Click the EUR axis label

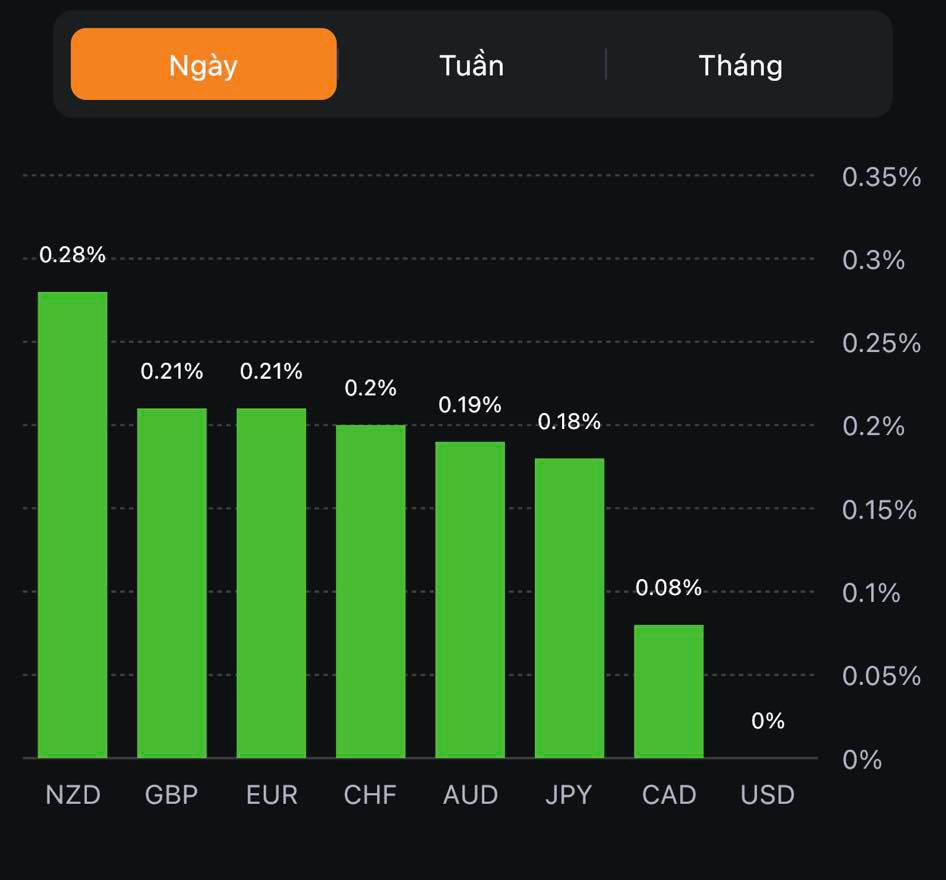click(x=272, y=795)
